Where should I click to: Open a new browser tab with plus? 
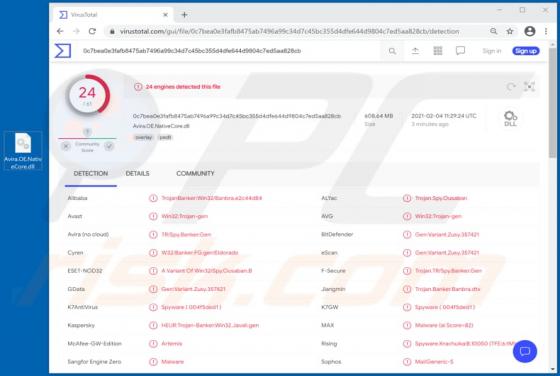point(184,15)
